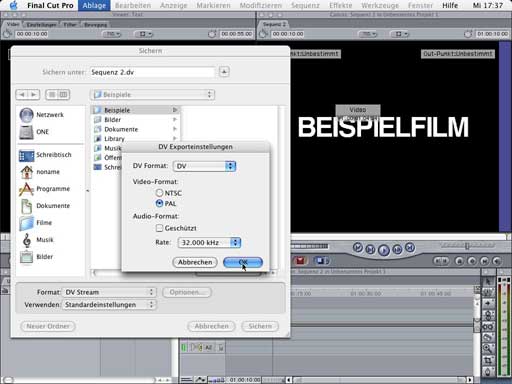The image size is (512, 384).
Task: Open the Hilfe menu
Action: point(450,5)
